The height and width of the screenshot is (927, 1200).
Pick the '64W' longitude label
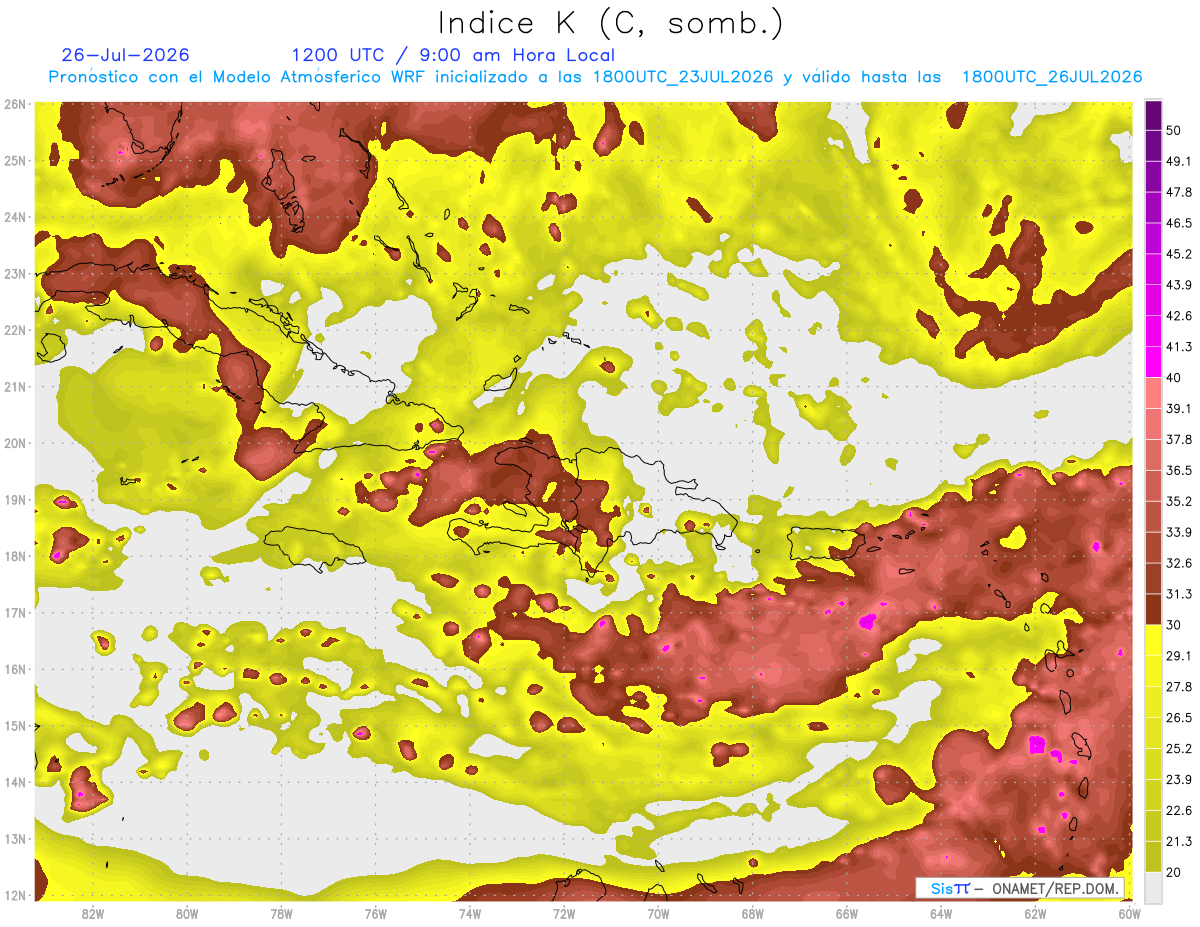click(941, 913)
